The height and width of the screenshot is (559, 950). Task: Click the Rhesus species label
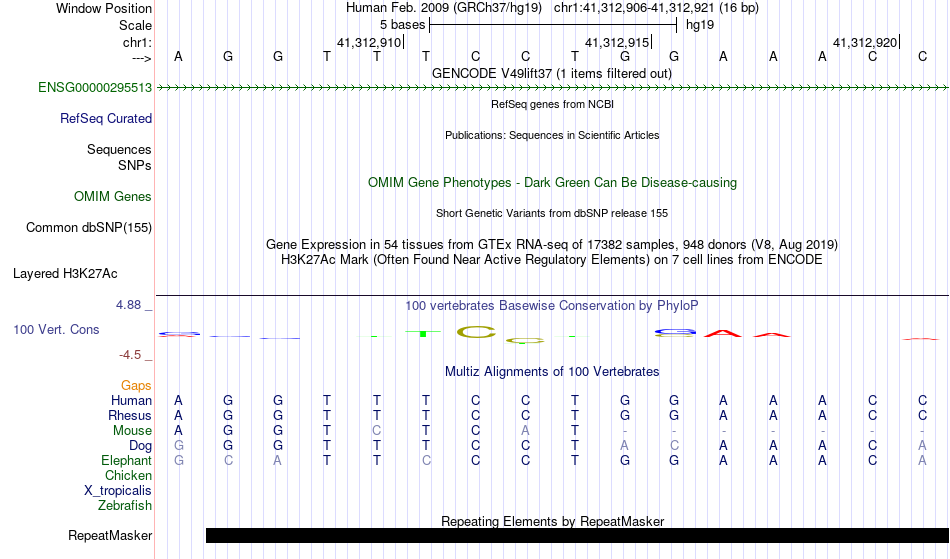[130, 416]
